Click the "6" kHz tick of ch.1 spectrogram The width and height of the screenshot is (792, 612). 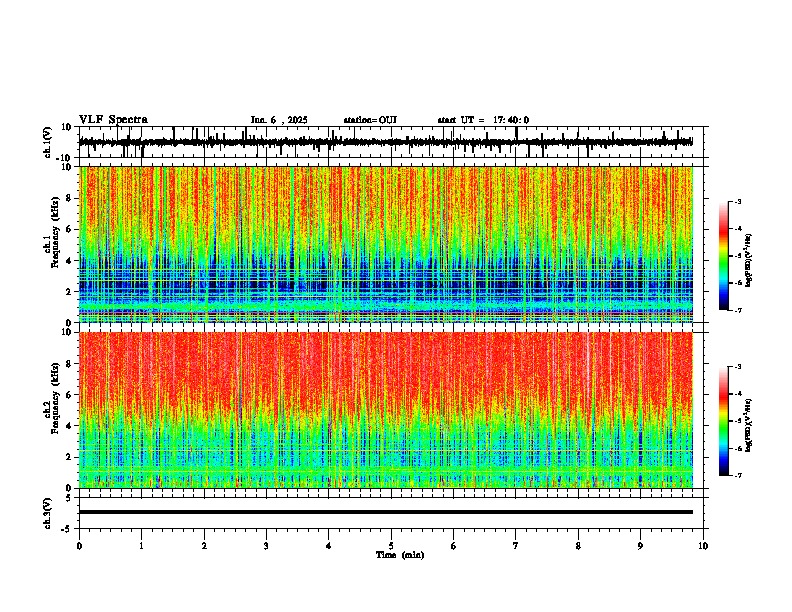pyautogui.click(x=70, y=229)
